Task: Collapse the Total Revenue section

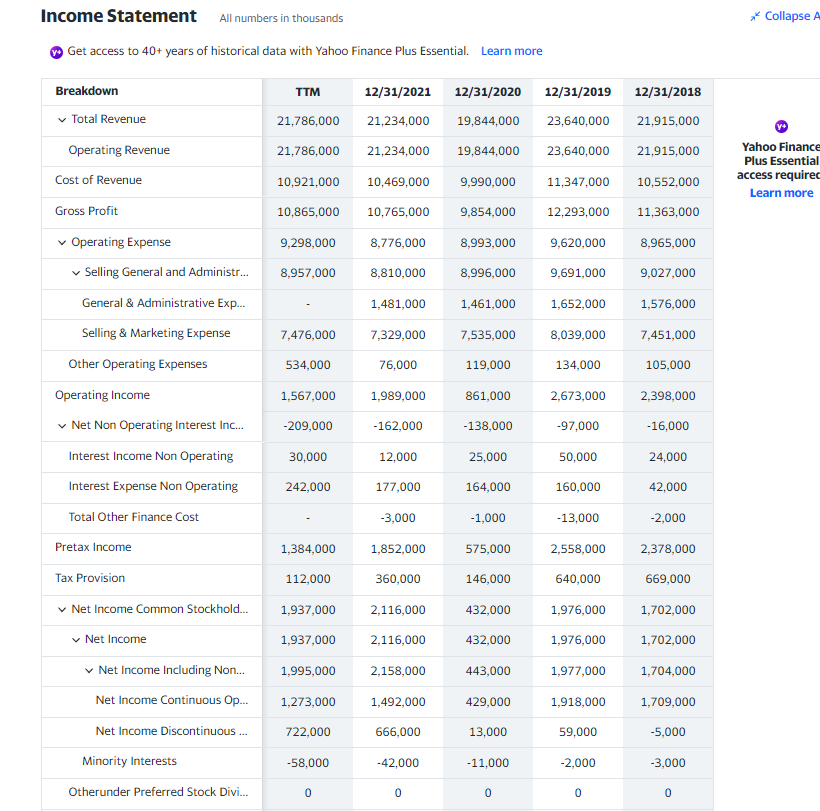Action: click(61, 120)
